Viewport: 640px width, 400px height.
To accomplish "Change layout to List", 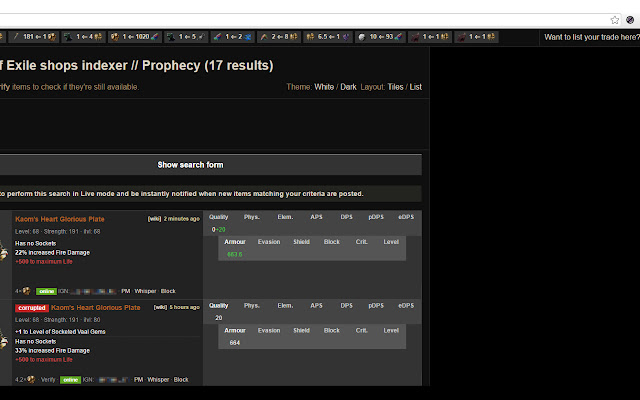I will click(x=416, y=87).
